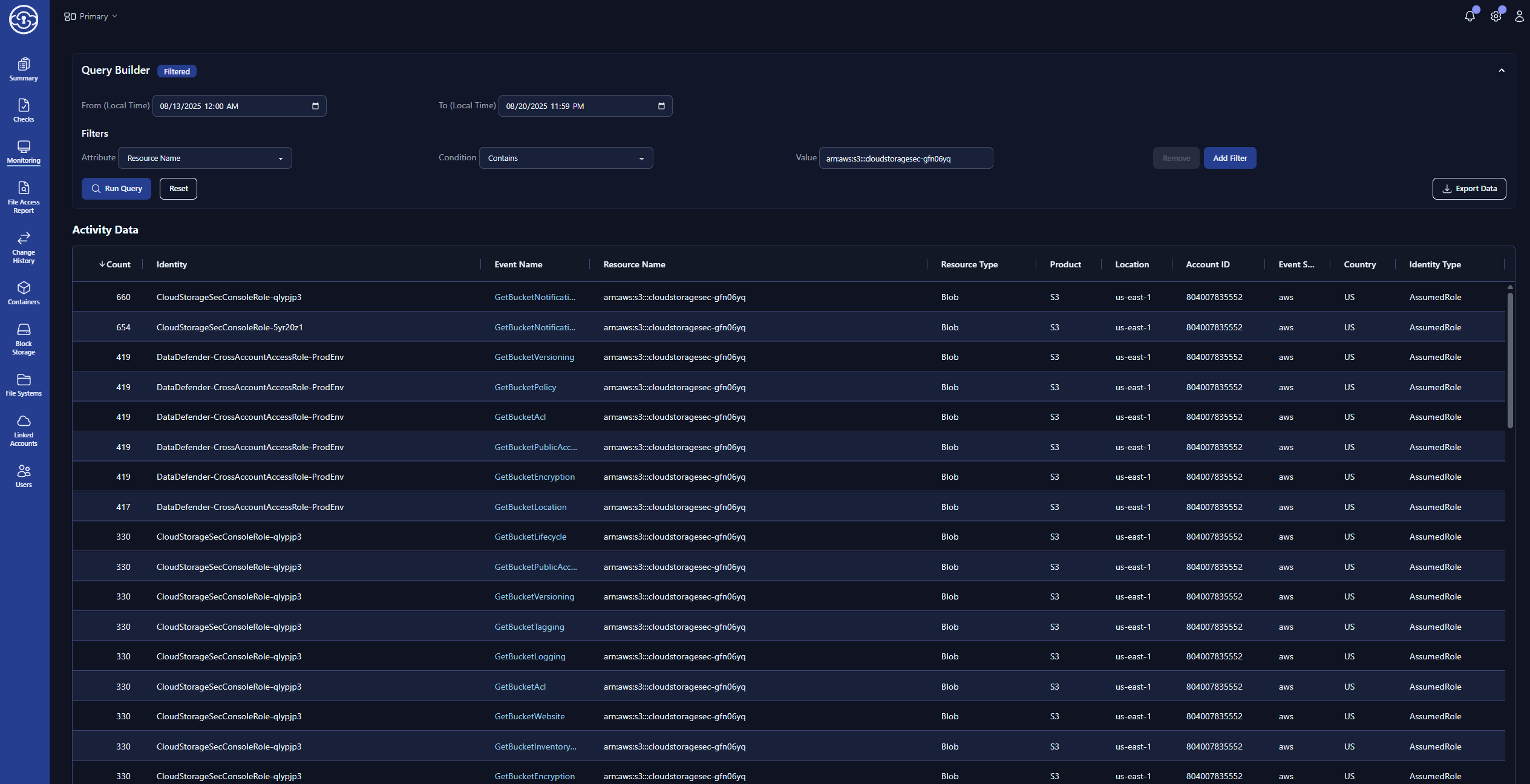Sort by the Account ID column header
The image size is (1530, 784).
[1208, 264]
